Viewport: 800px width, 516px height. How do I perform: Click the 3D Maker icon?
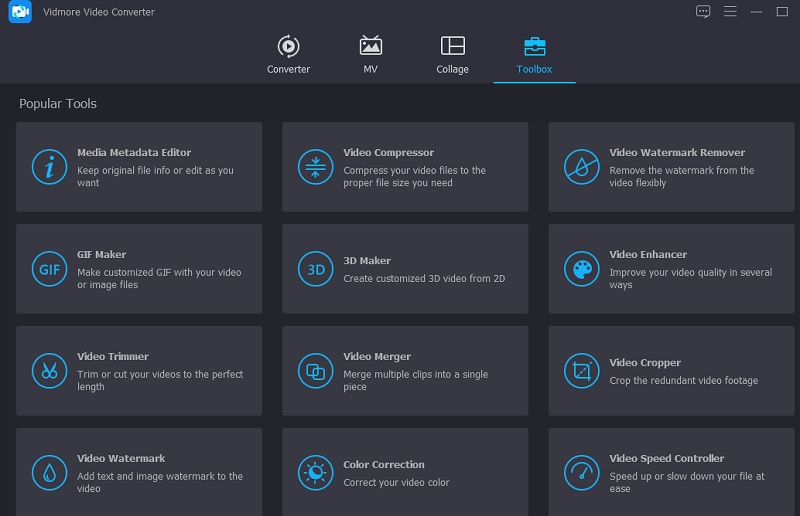pyautogui.click(x=315, y=269)
